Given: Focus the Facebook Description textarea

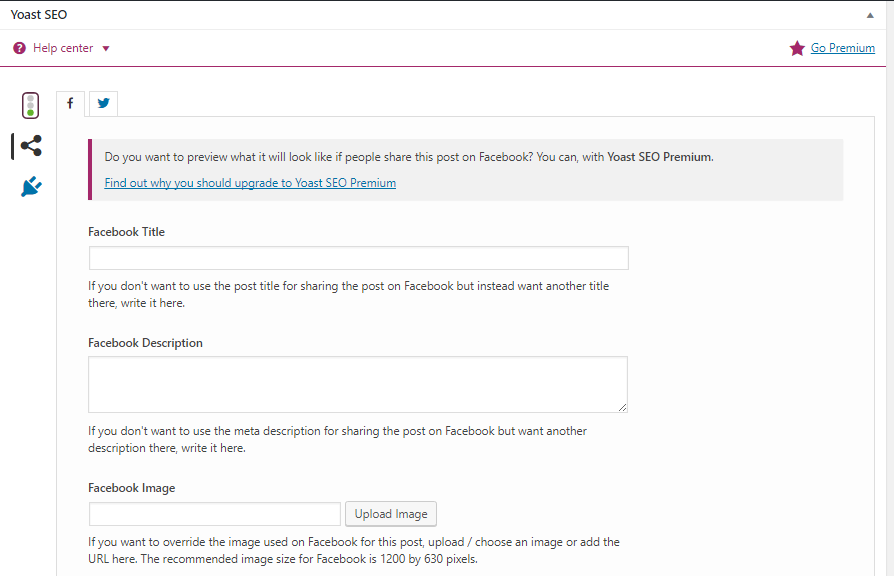Looking at the screenshot, I should pos(358,384).
